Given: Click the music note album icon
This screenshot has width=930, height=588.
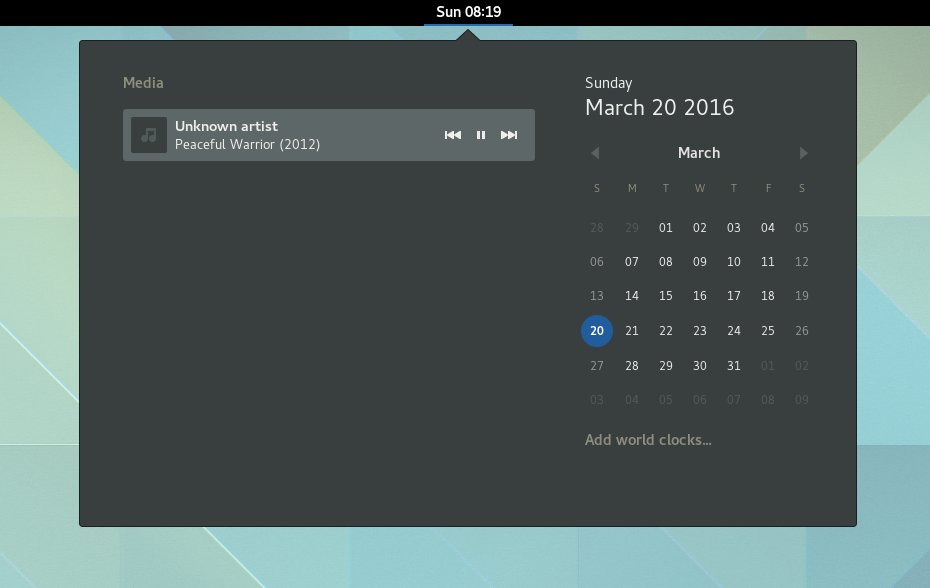Looking at the screenshot, I should point(149,135).
